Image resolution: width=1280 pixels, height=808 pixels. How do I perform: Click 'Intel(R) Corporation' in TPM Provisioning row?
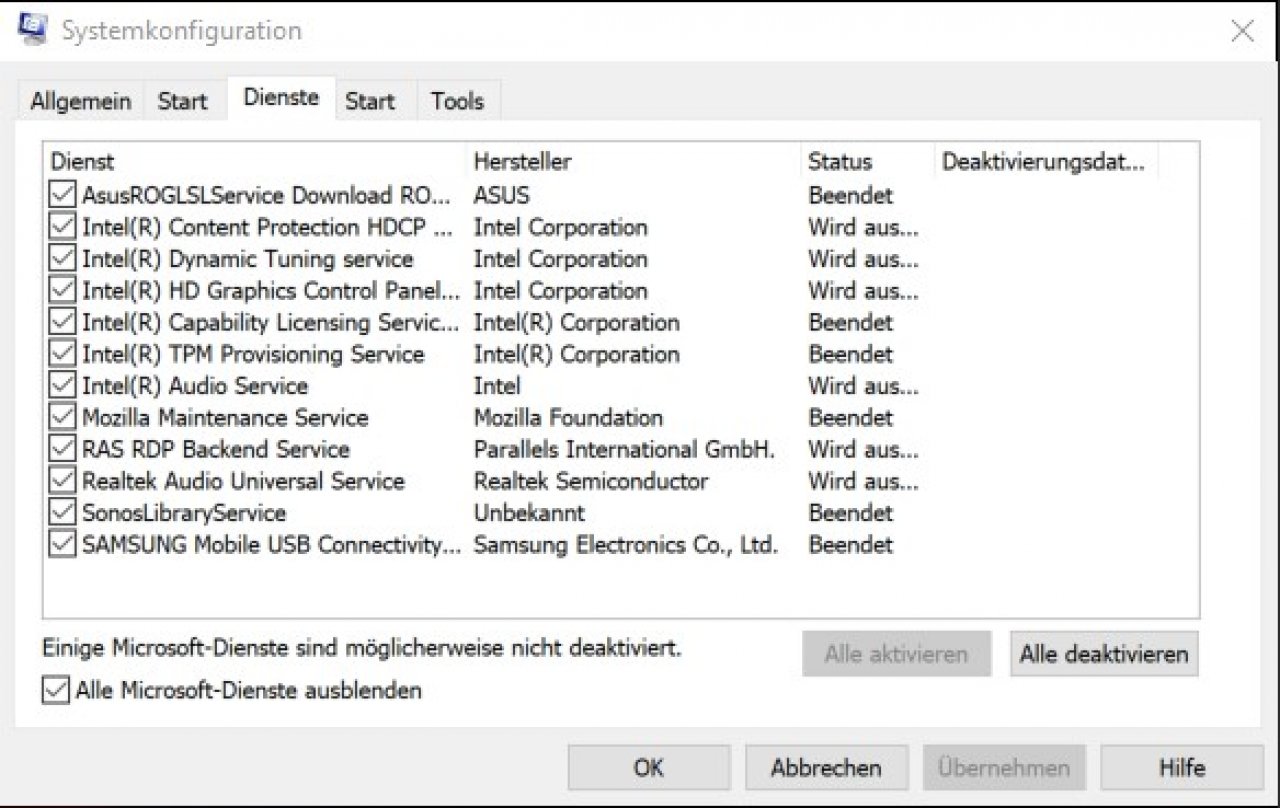coord(576,354)
